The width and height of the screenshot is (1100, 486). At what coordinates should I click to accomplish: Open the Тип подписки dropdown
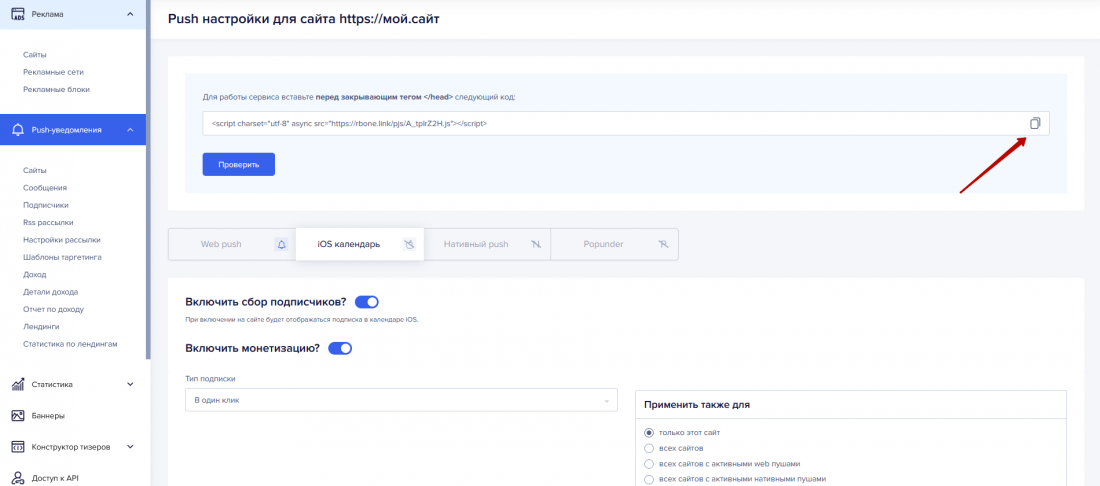pos(401,400)
